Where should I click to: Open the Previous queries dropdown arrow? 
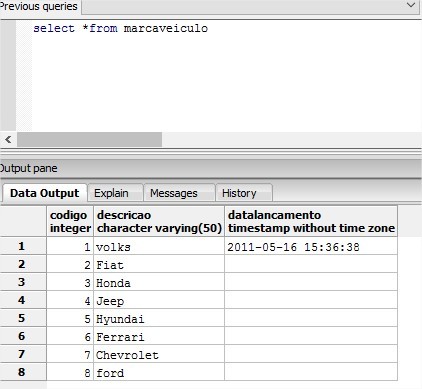click(x=411, y=5)
